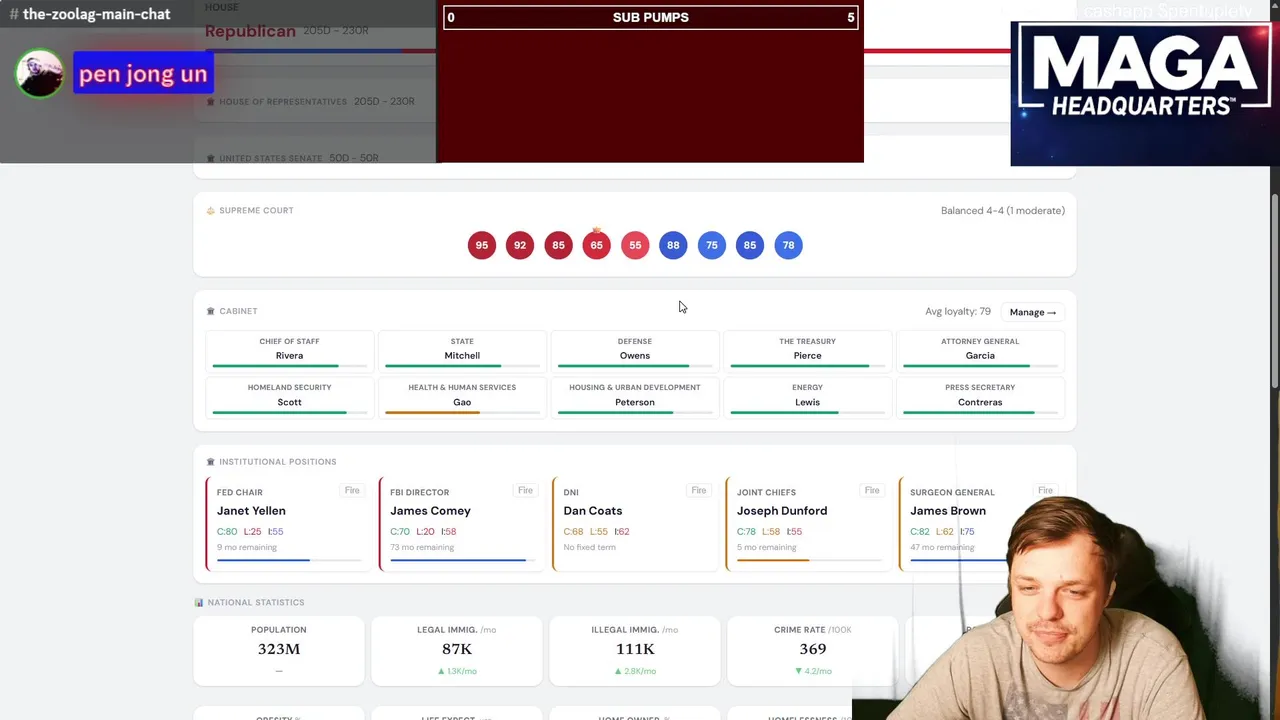Open Homeland Security Scott card
This screenshot has height=720, width=1280.
[x=289, y=397]
